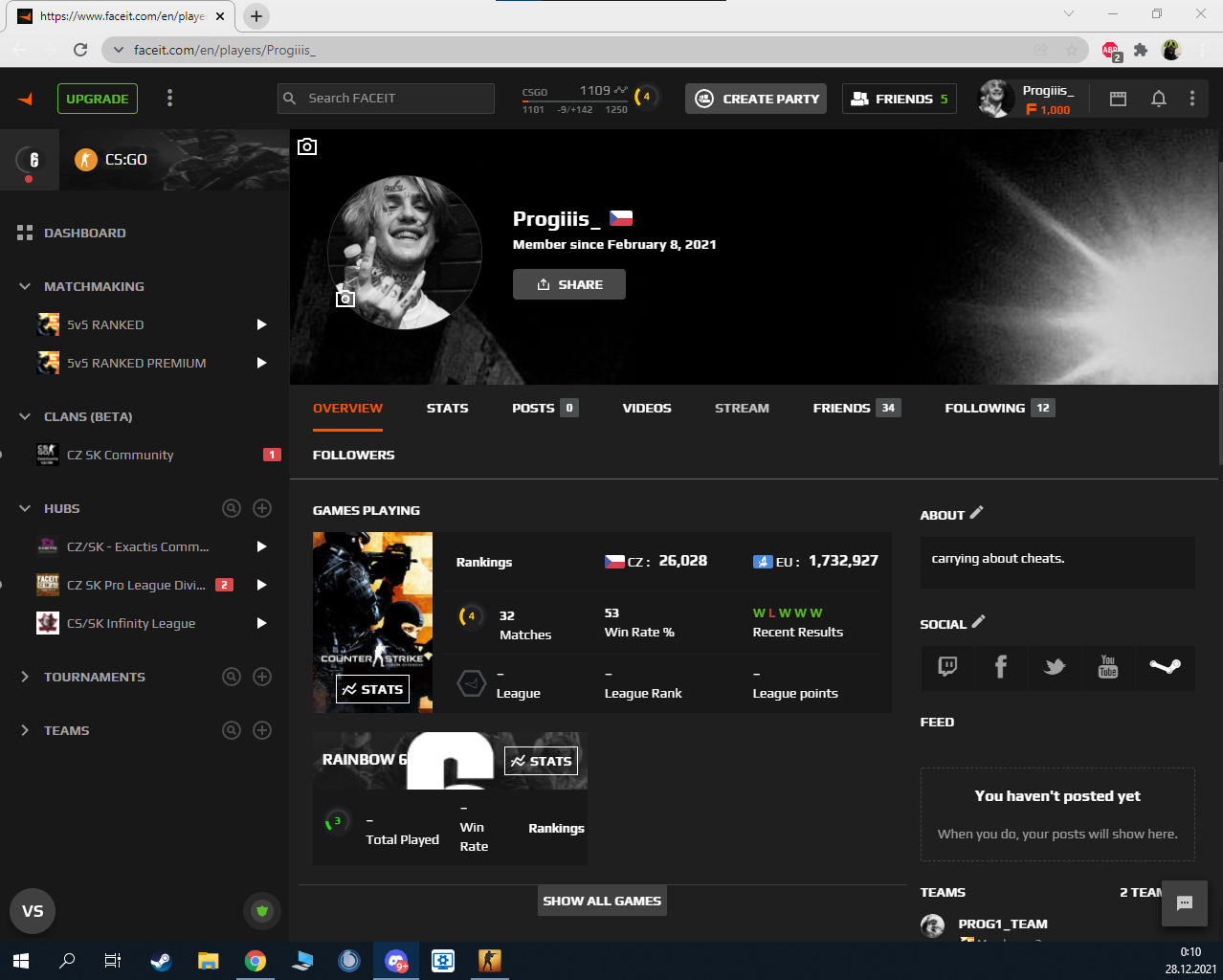Expand the TEAMS section
Image resolution: width=1223 pixels, height=980 pixels.
pyautogui.click(x=25, y=730)
